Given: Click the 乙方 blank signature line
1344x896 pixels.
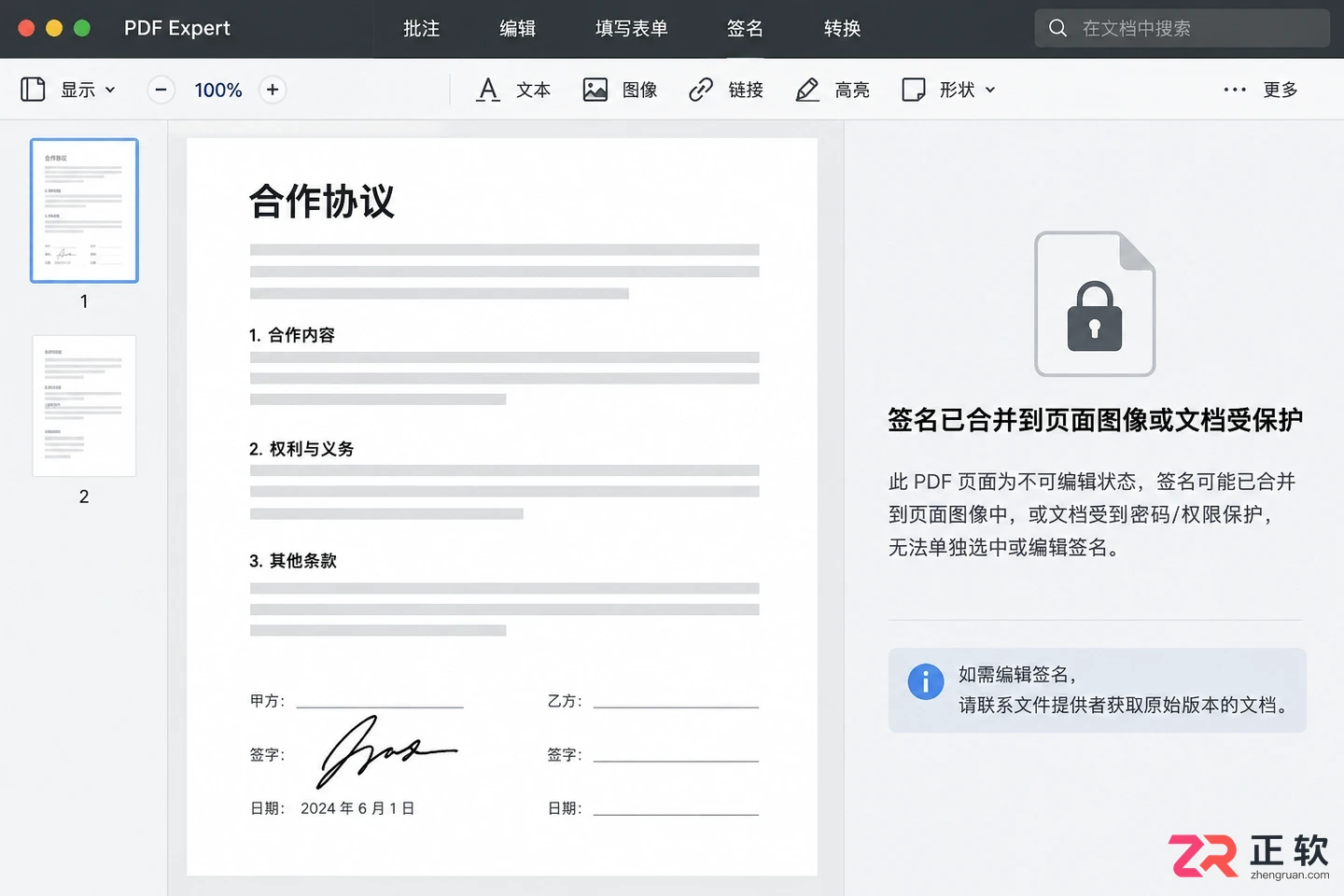Looking at the screenshot, I should click(x=676, y=707).
